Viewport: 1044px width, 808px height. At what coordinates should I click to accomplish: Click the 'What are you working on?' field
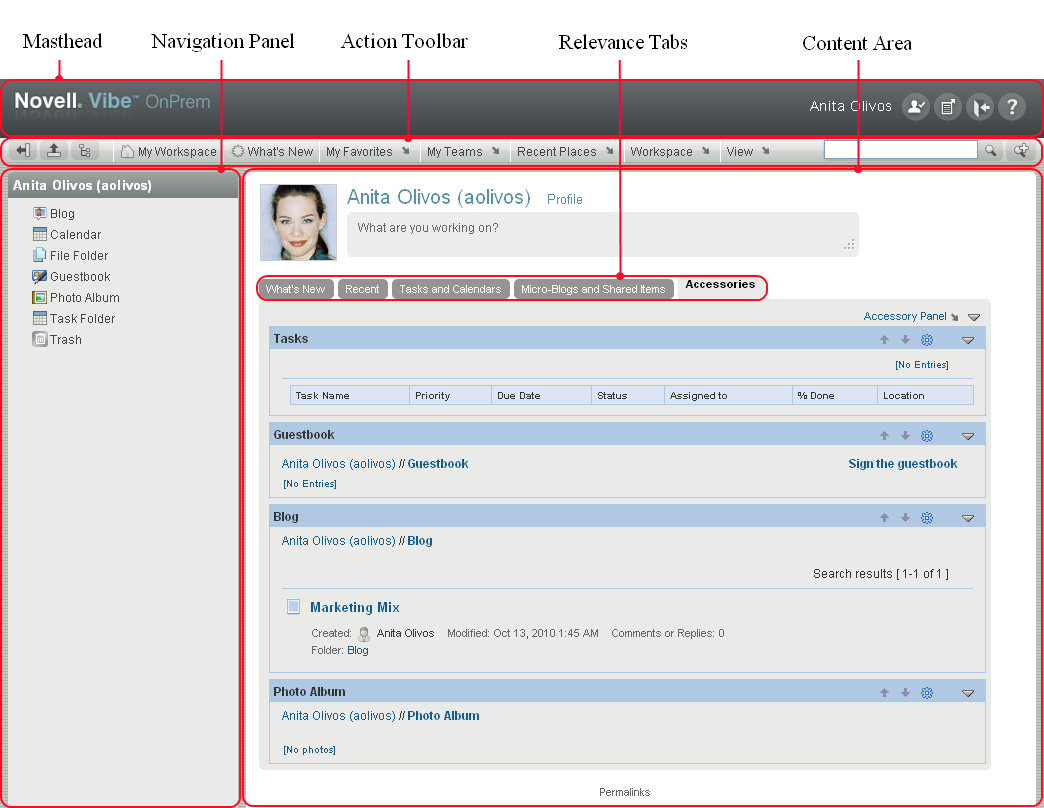tap(602, 234)
